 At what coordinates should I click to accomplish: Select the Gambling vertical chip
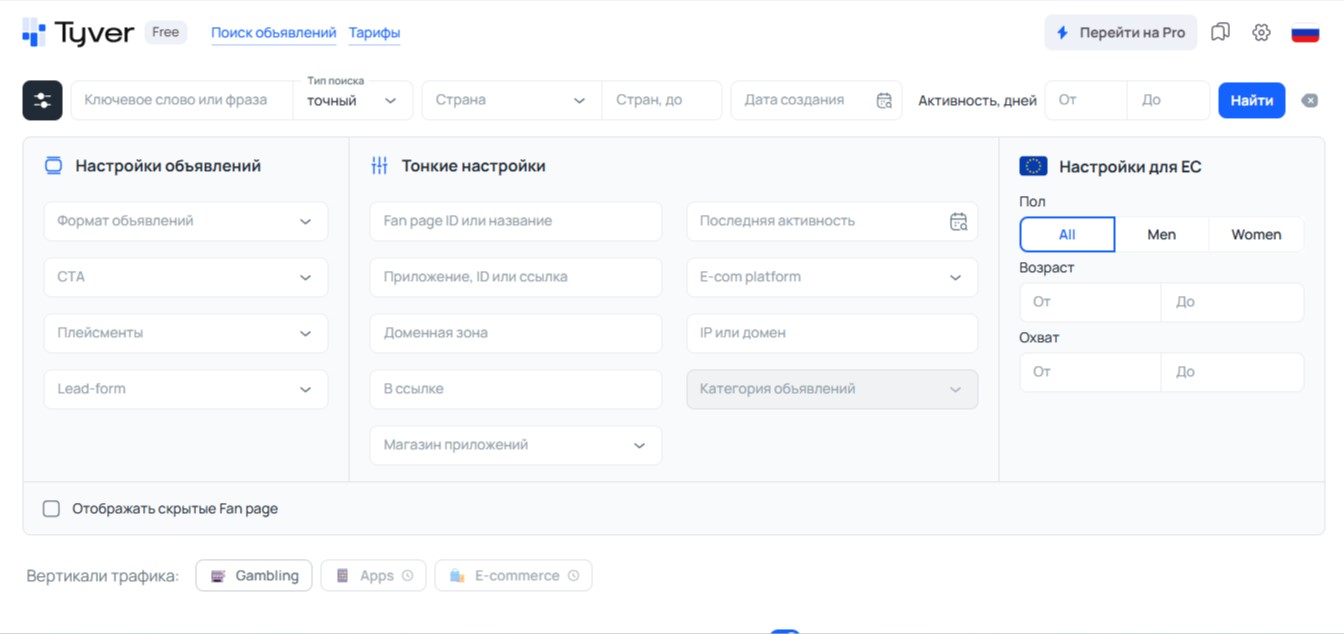pyautogui.click(x=254, y=576)
